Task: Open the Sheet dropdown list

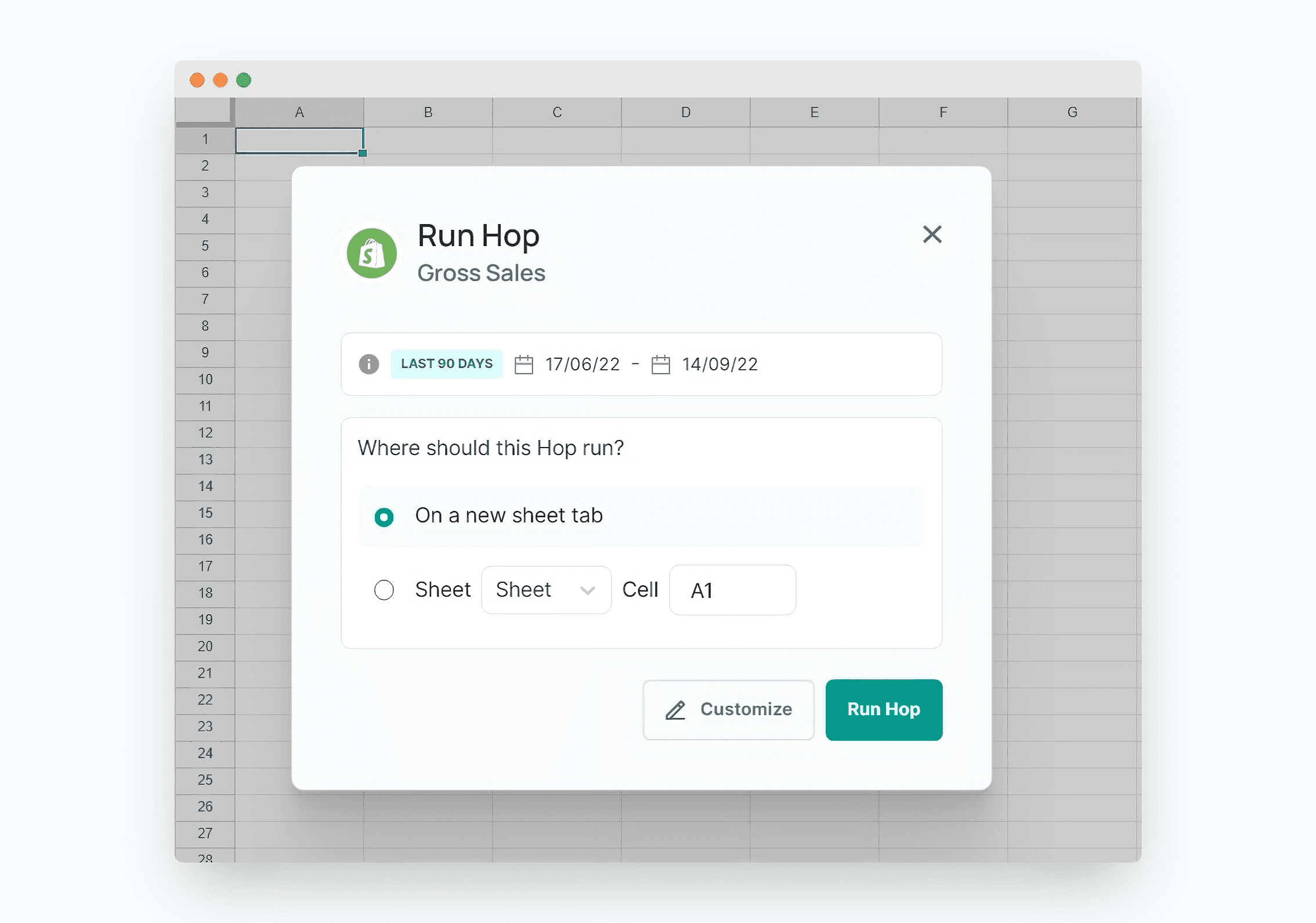Action: pyautogui.click(x=545, y=590)
